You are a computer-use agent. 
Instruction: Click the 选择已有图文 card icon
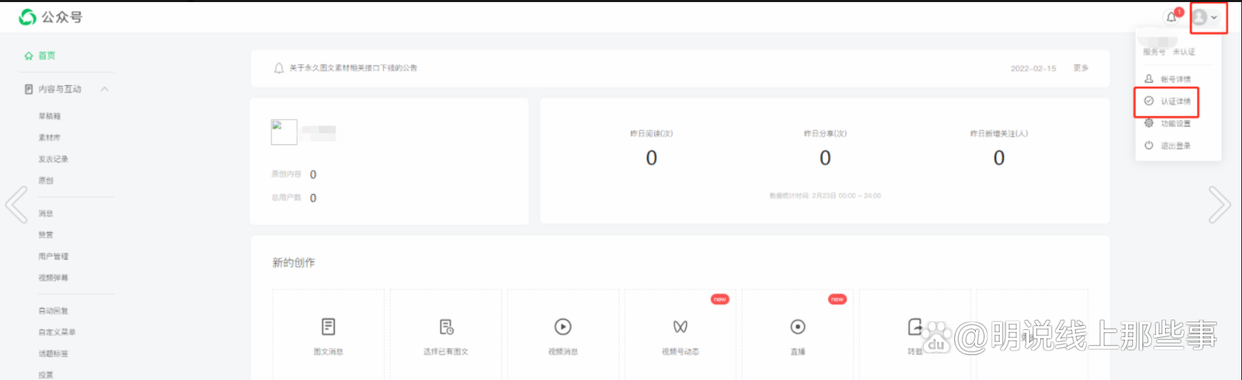[446, 327]
